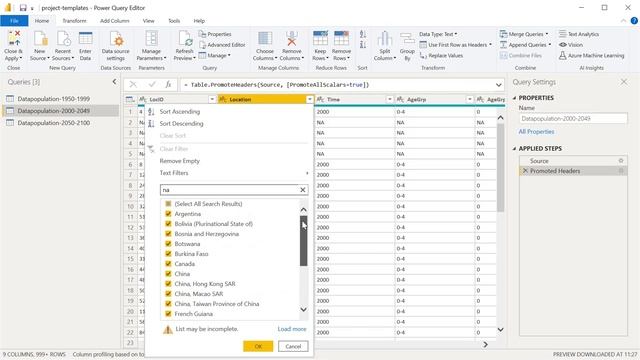Screen dimensions: 640x360
Task: Uncheck the China checkbox
Action: click(x=168, y=273)
